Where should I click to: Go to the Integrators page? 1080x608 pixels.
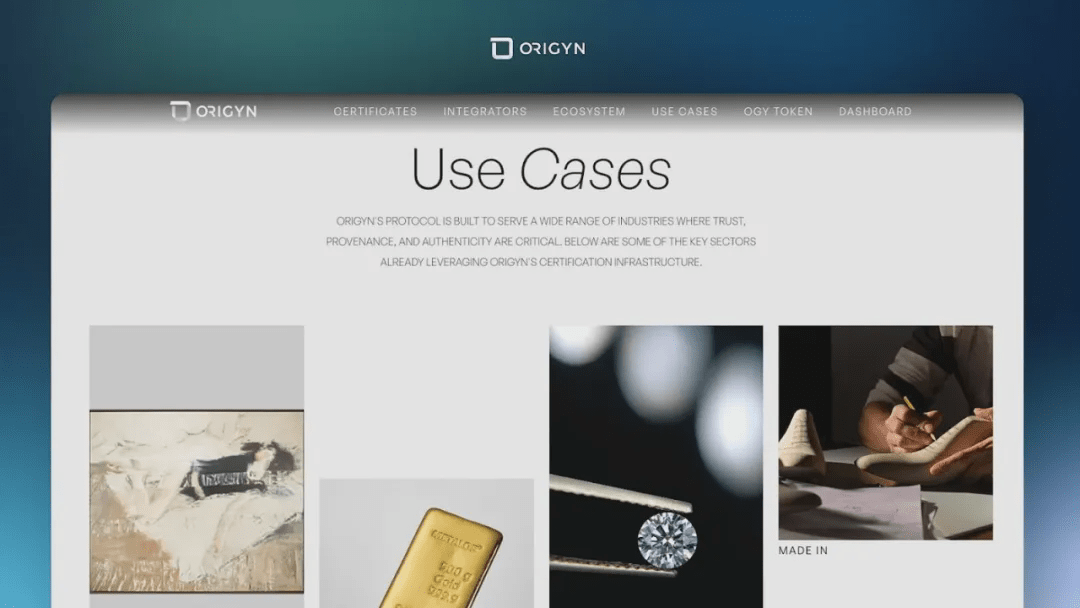coord(485,112)
